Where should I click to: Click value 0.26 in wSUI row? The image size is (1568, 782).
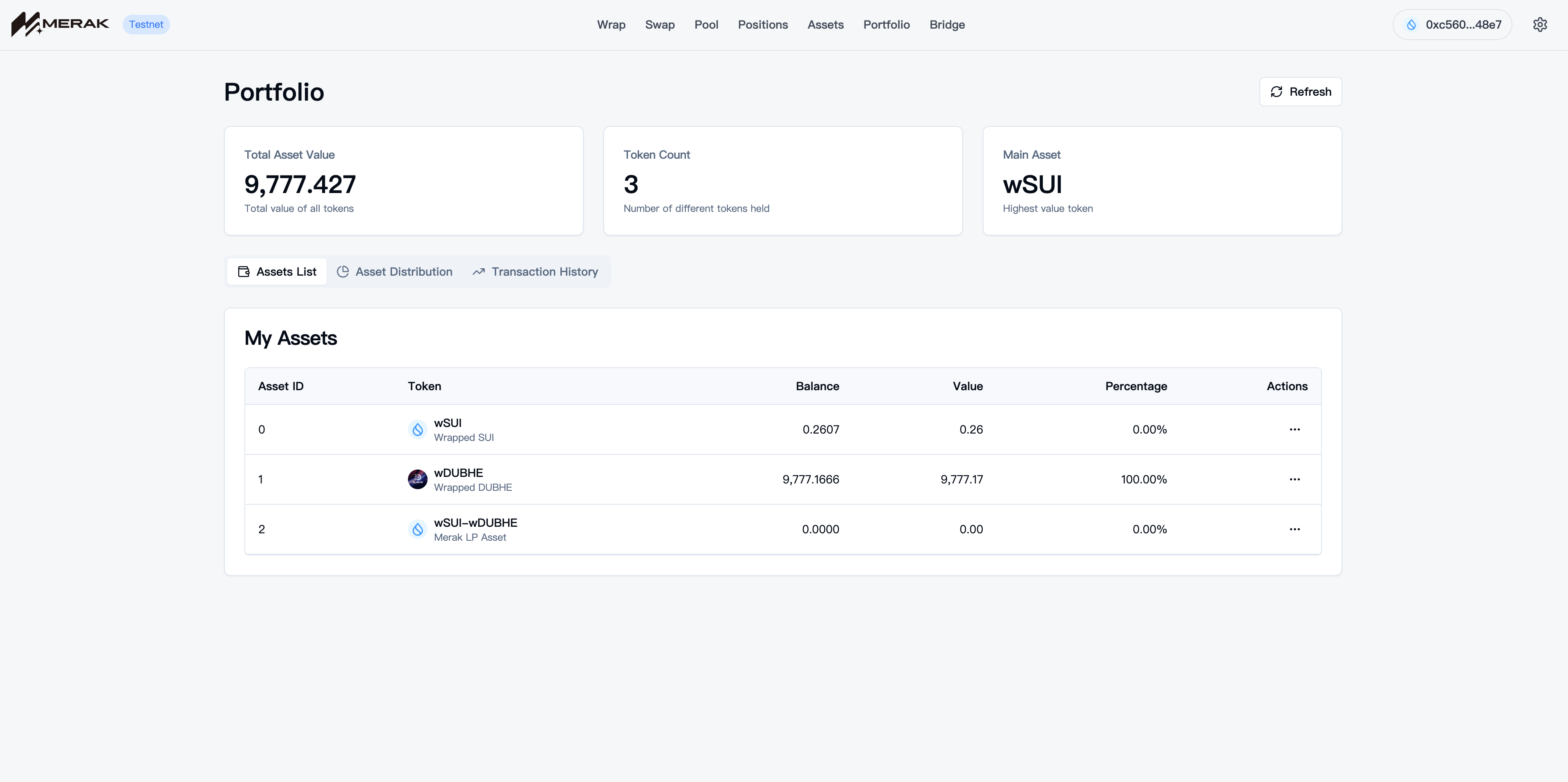pyautogui.click(x=971, y=429)
